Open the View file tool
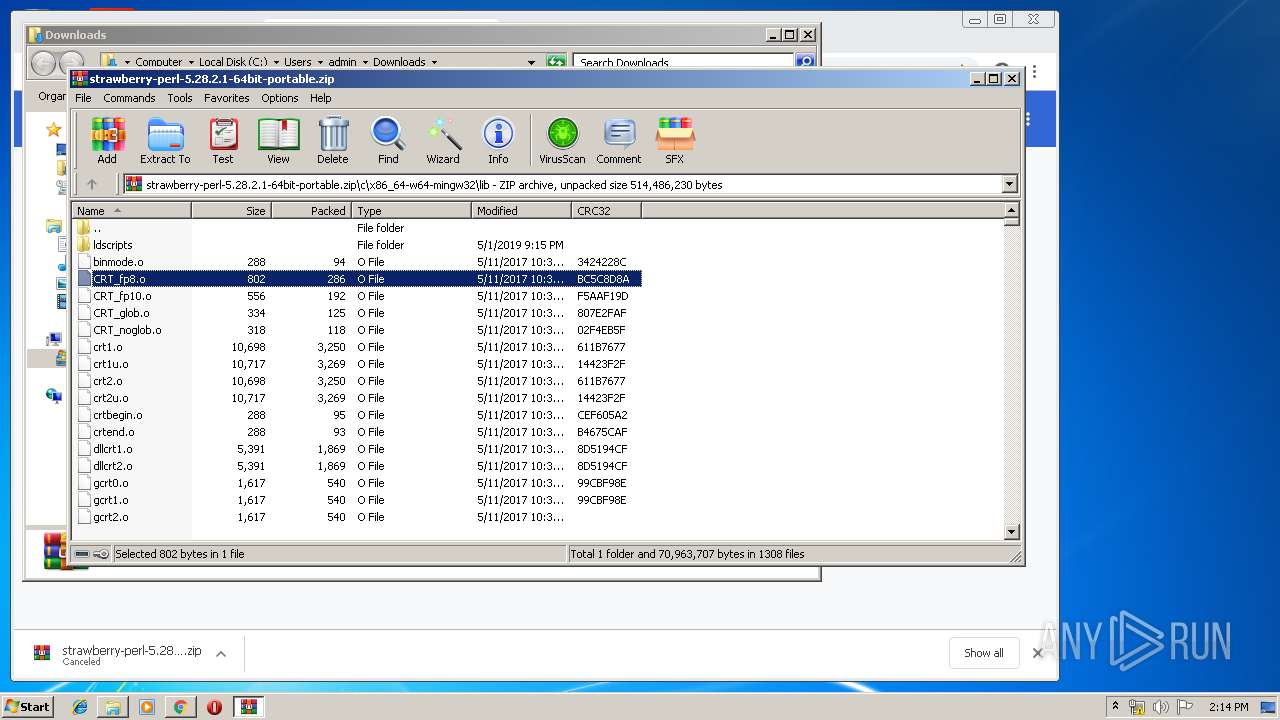Viewport: 1280px width, 720px height. coord(278,141)
